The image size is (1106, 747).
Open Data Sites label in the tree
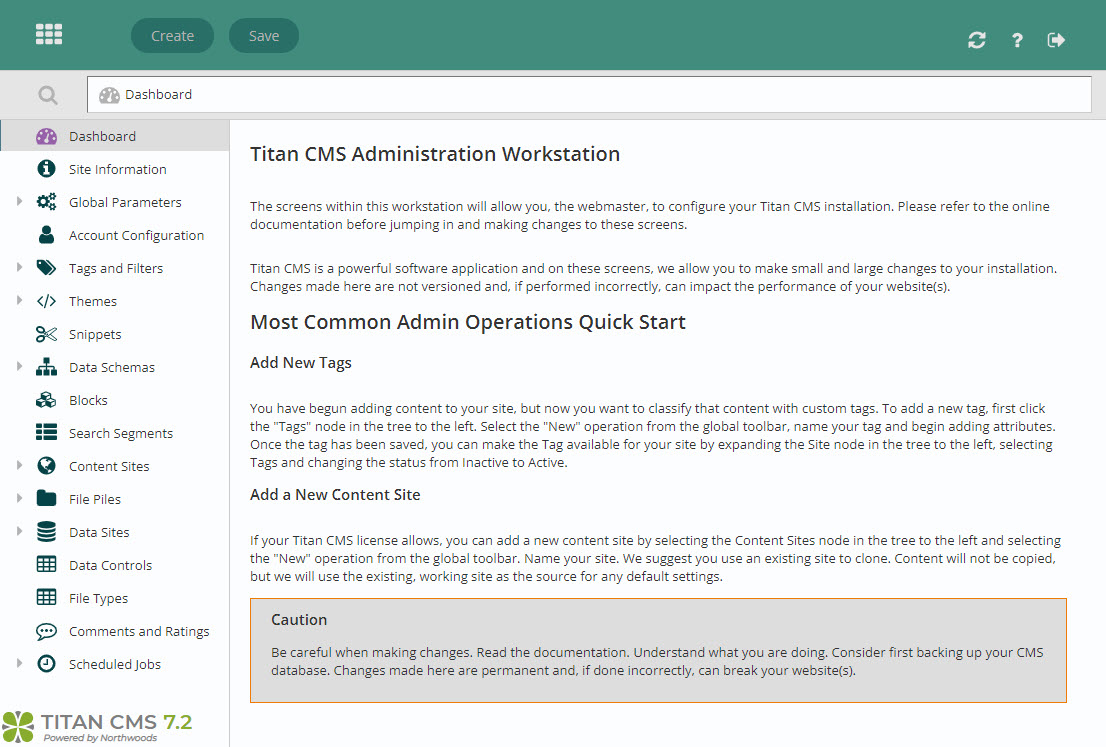point(99,533)
